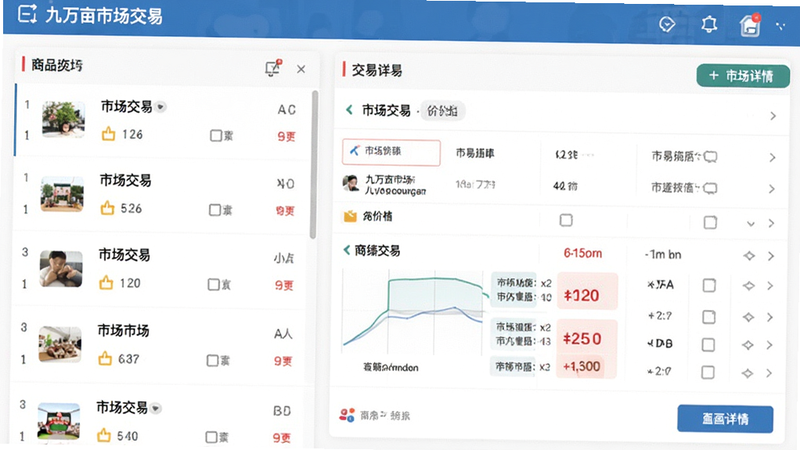Tick the checkbox in the 540 list row
Screen dimensions: 800x450
[x=211, y=437]
